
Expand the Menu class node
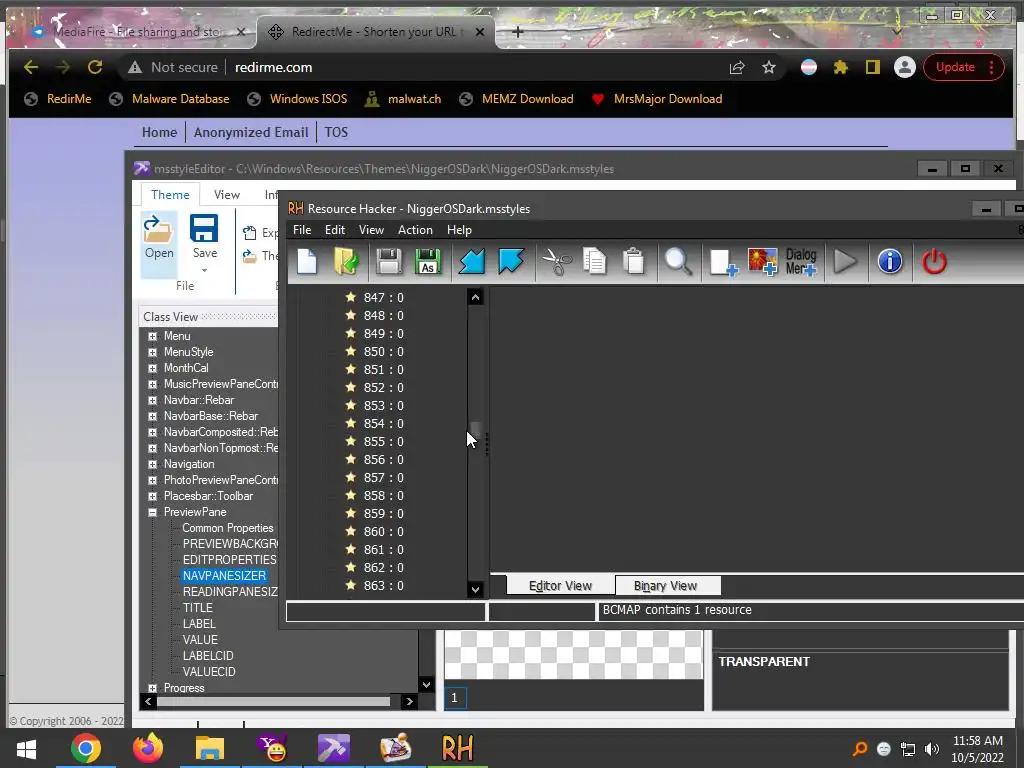click(152, 336)
